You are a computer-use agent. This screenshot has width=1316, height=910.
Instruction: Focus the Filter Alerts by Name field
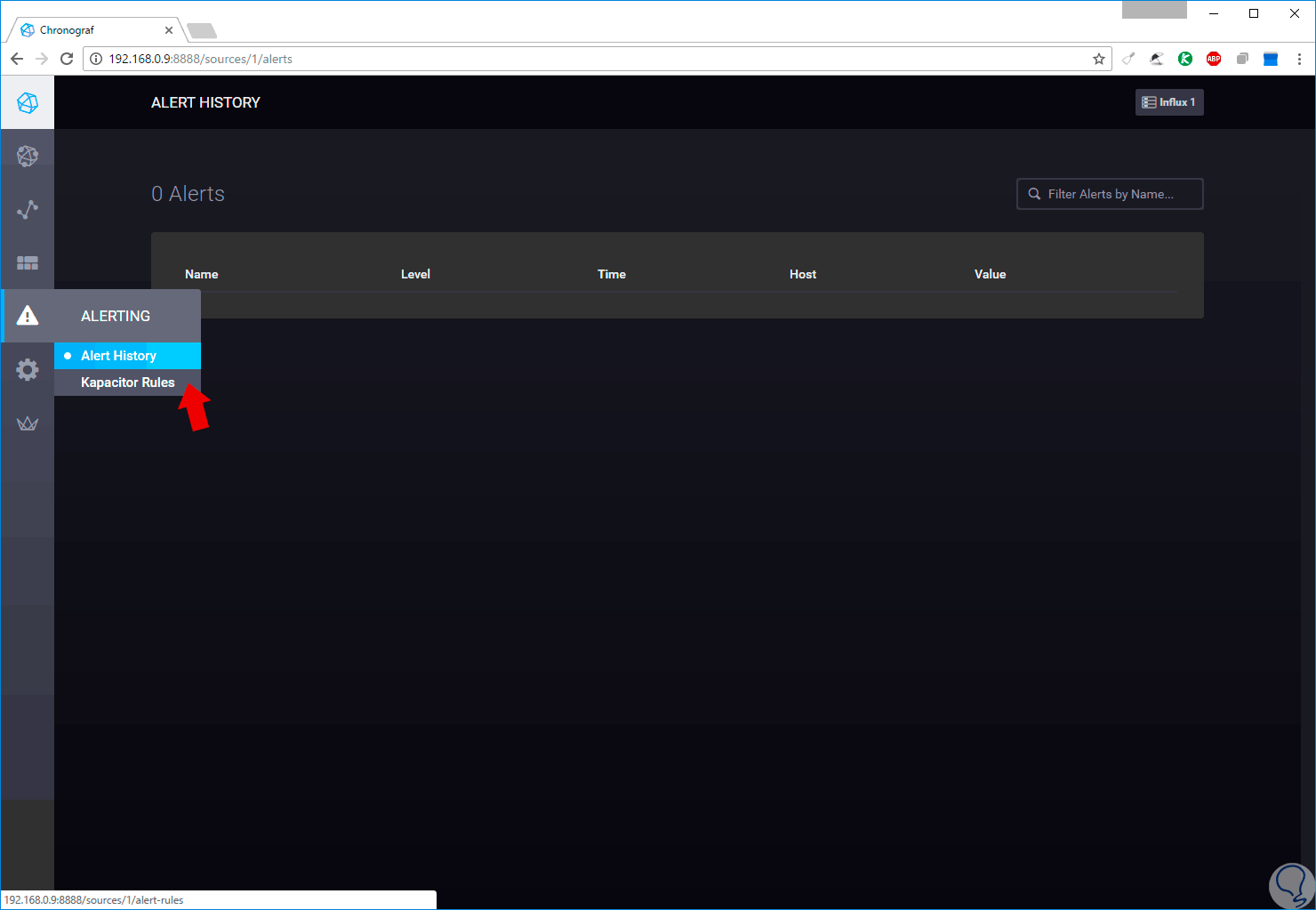point(1110,194)
